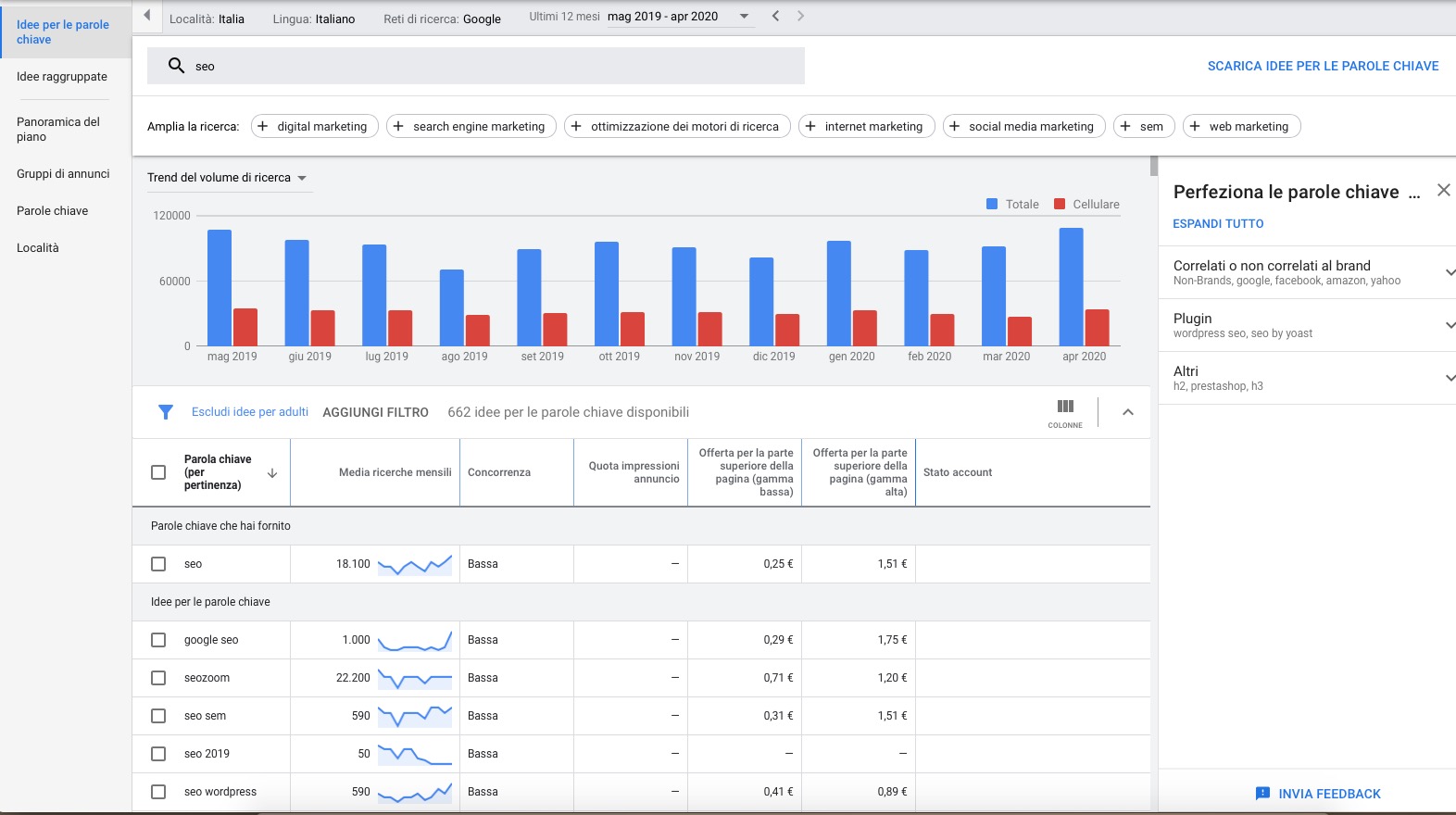Open 'Panoramica del piano' in sidebar
Screen dimensions: 1456x815
pyautogui.click(x=58, y=129)
